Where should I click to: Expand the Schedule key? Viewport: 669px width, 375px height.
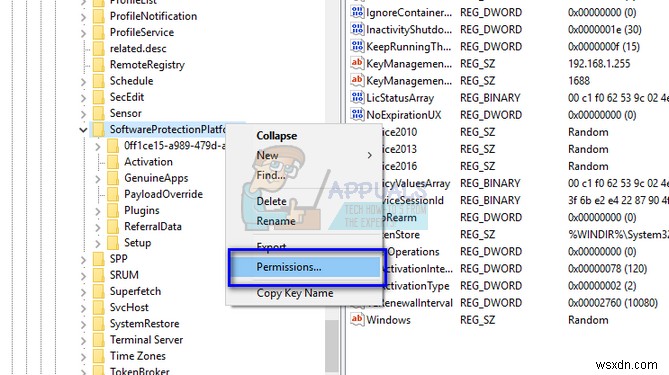click(84, 82)
